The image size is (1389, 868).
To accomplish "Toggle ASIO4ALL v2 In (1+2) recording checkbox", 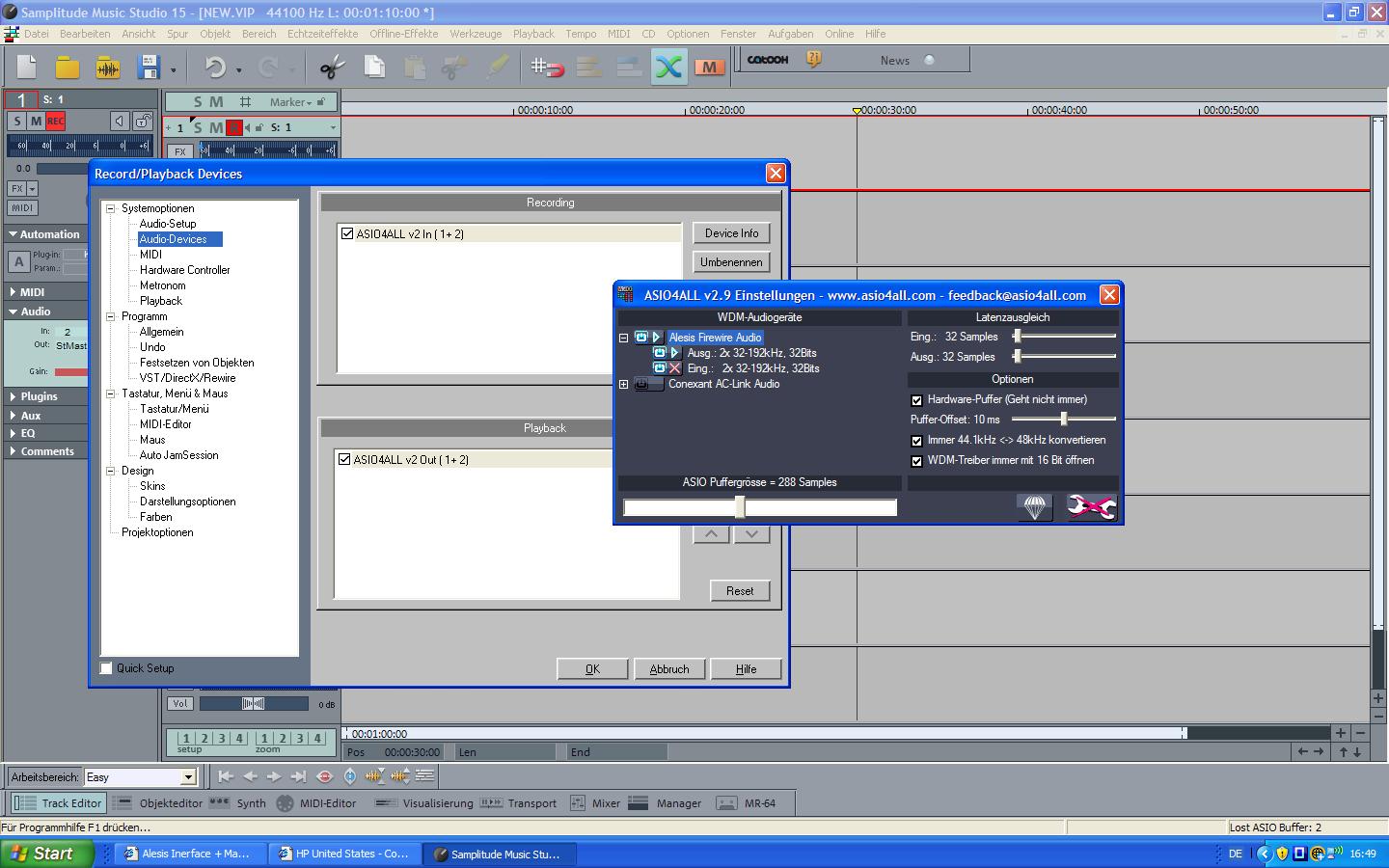I will click(347, 233).
